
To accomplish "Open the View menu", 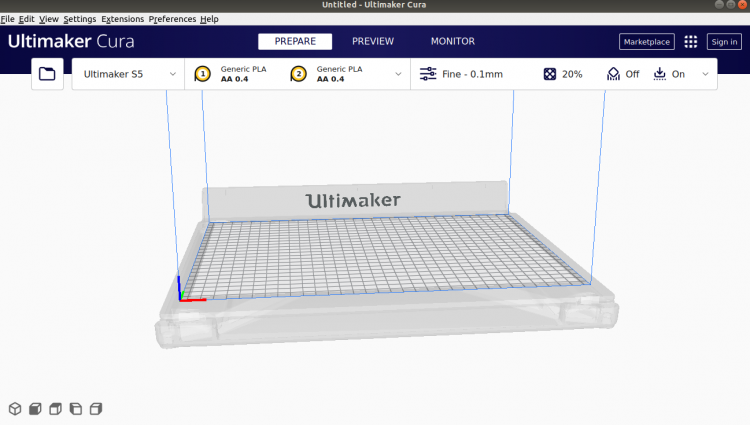I will coord(49,19).
